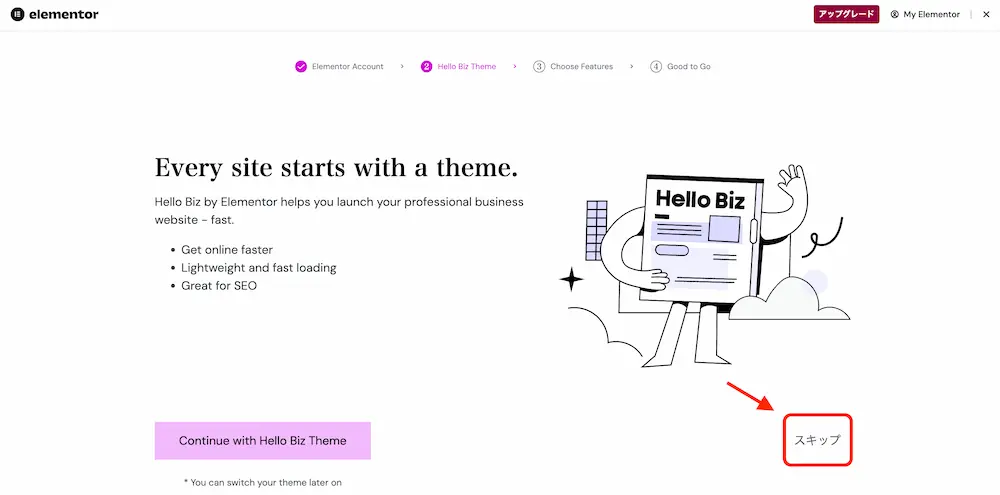Click the Hello Biz illustration
Image resolution: width=1000 pixels, height=495 pixels.
coord(705,265)
